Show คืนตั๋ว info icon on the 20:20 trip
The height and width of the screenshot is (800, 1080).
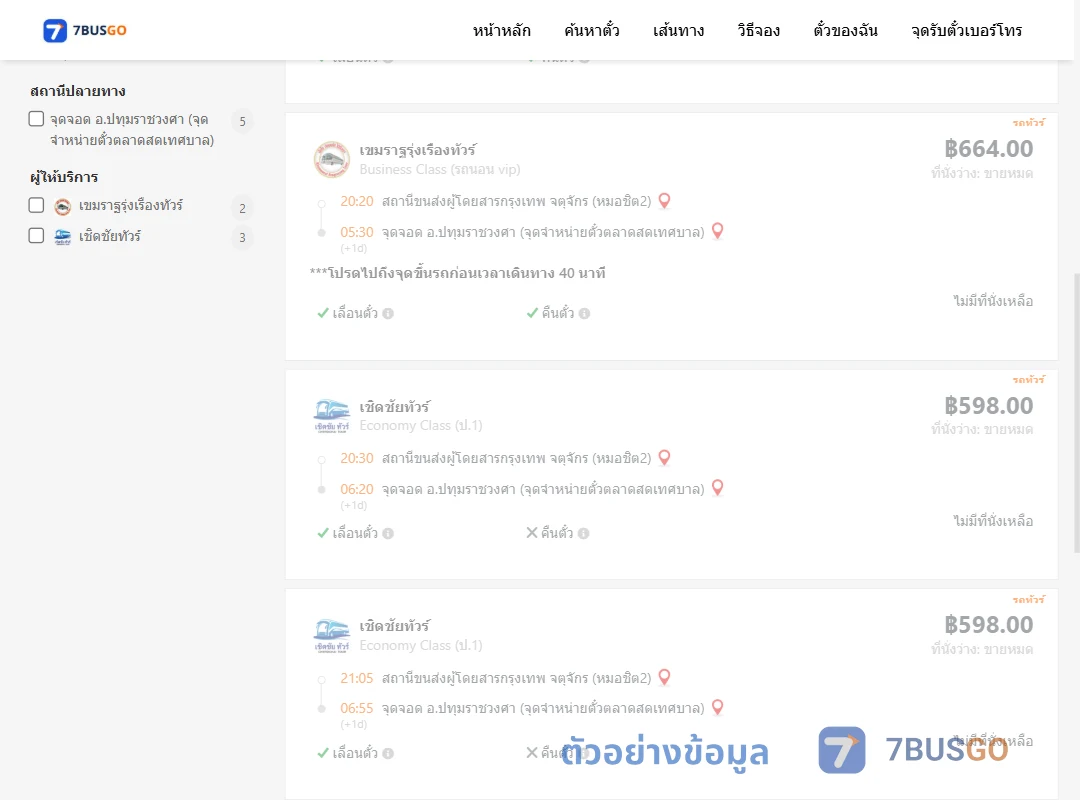[584, 314]
